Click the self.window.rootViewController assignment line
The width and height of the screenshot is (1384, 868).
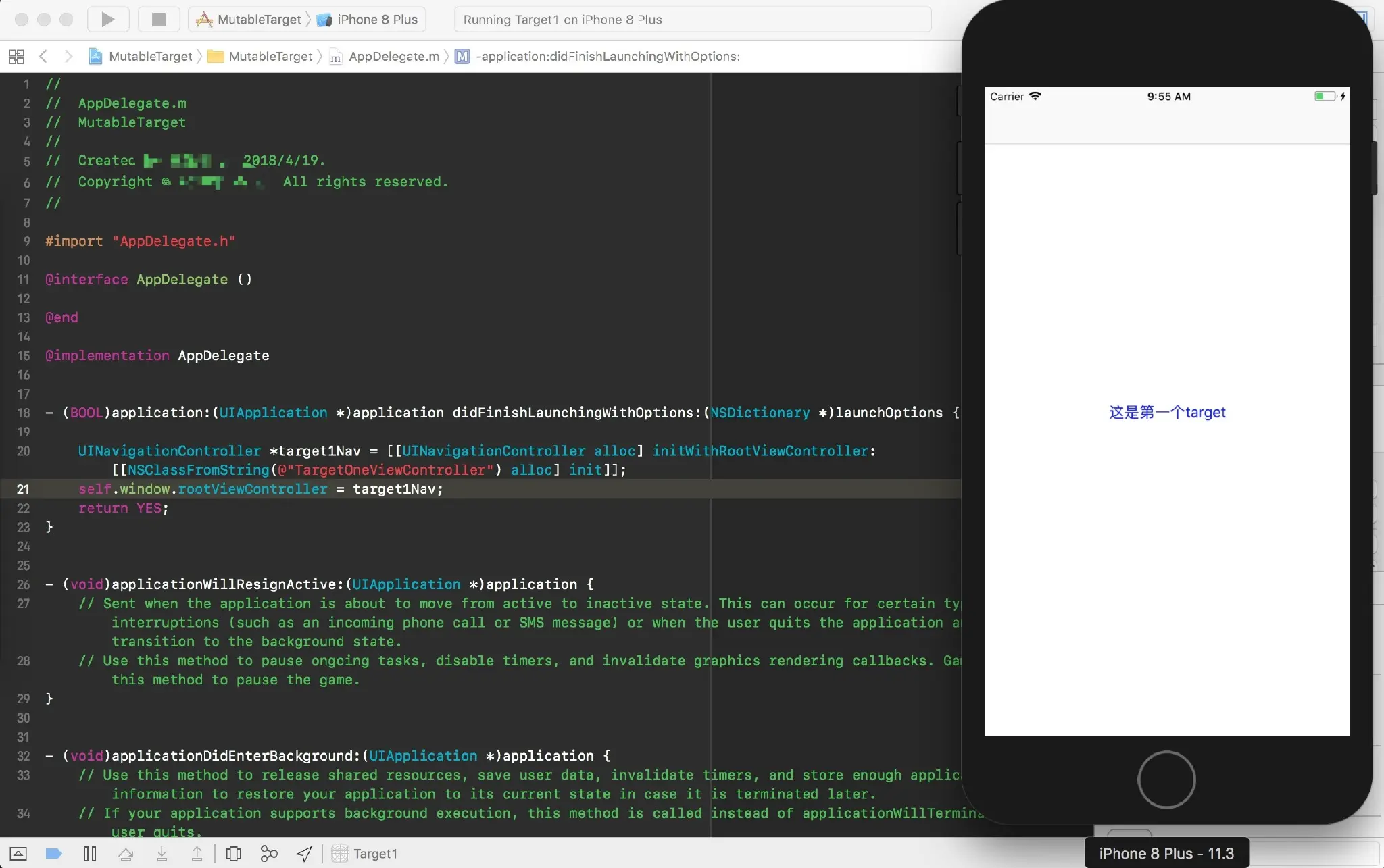[x=261, y=489]
